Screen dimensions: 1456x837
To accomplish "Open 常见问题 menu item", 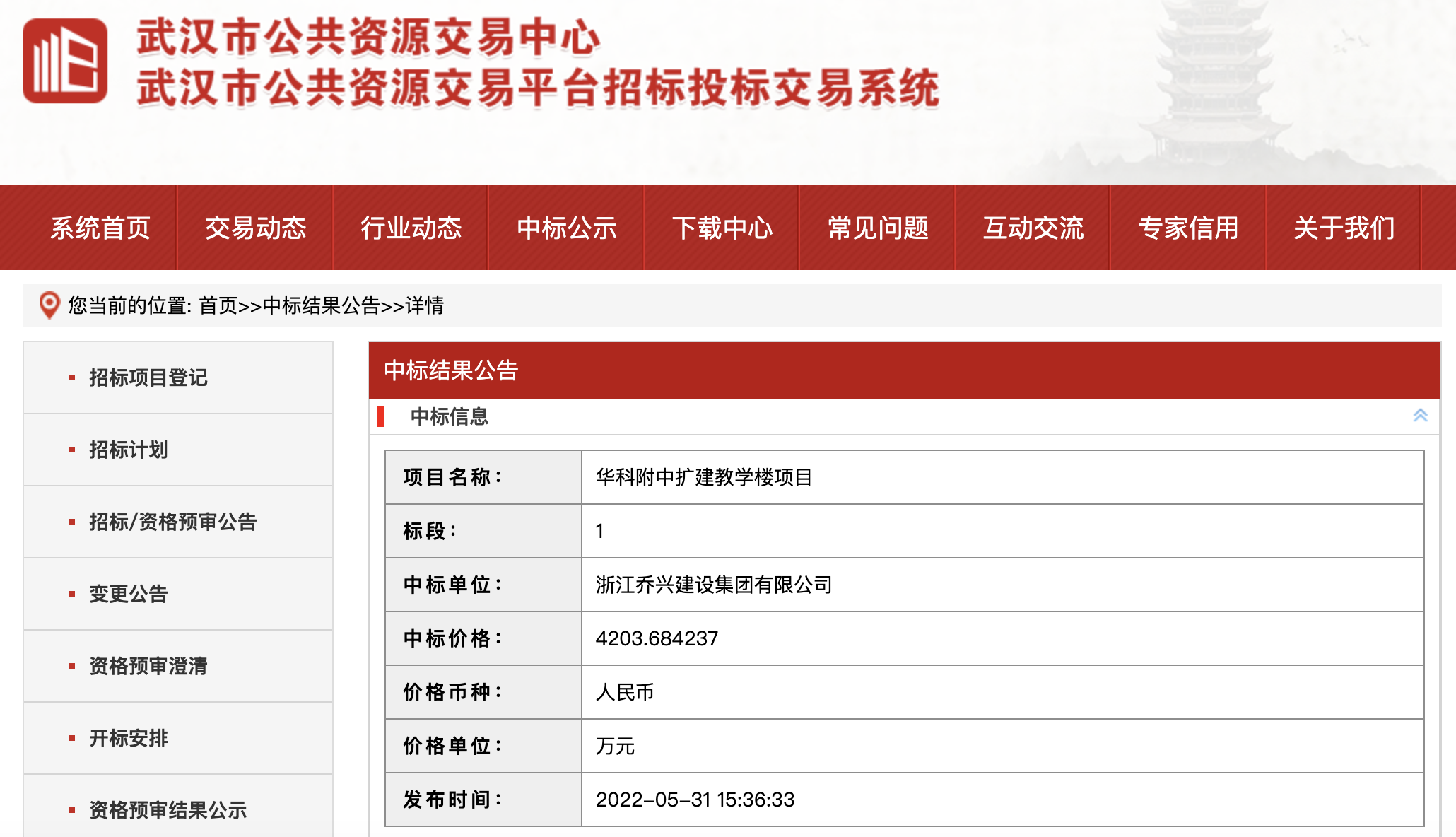I will click(x=877, y=228).
